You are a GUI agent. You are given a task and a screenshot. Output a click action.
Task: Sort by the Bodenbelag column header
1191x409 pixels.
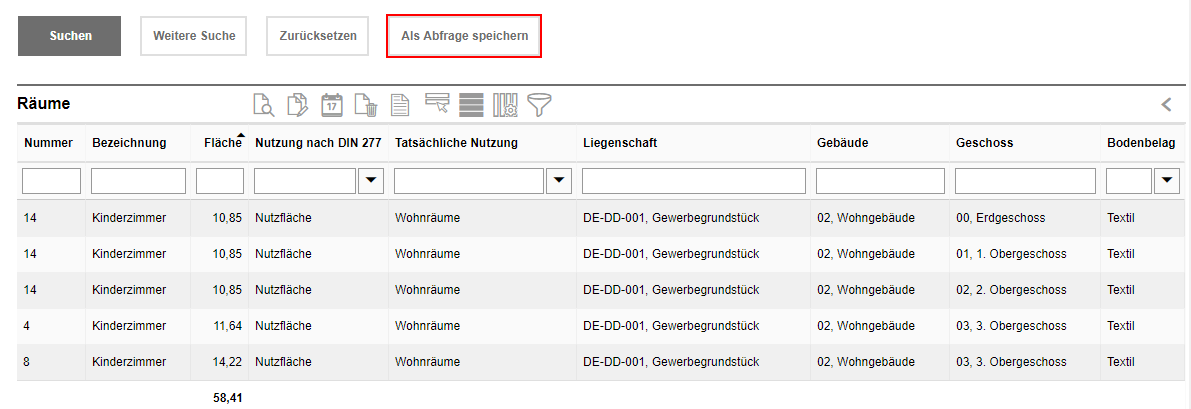(x=1142, y=143)
